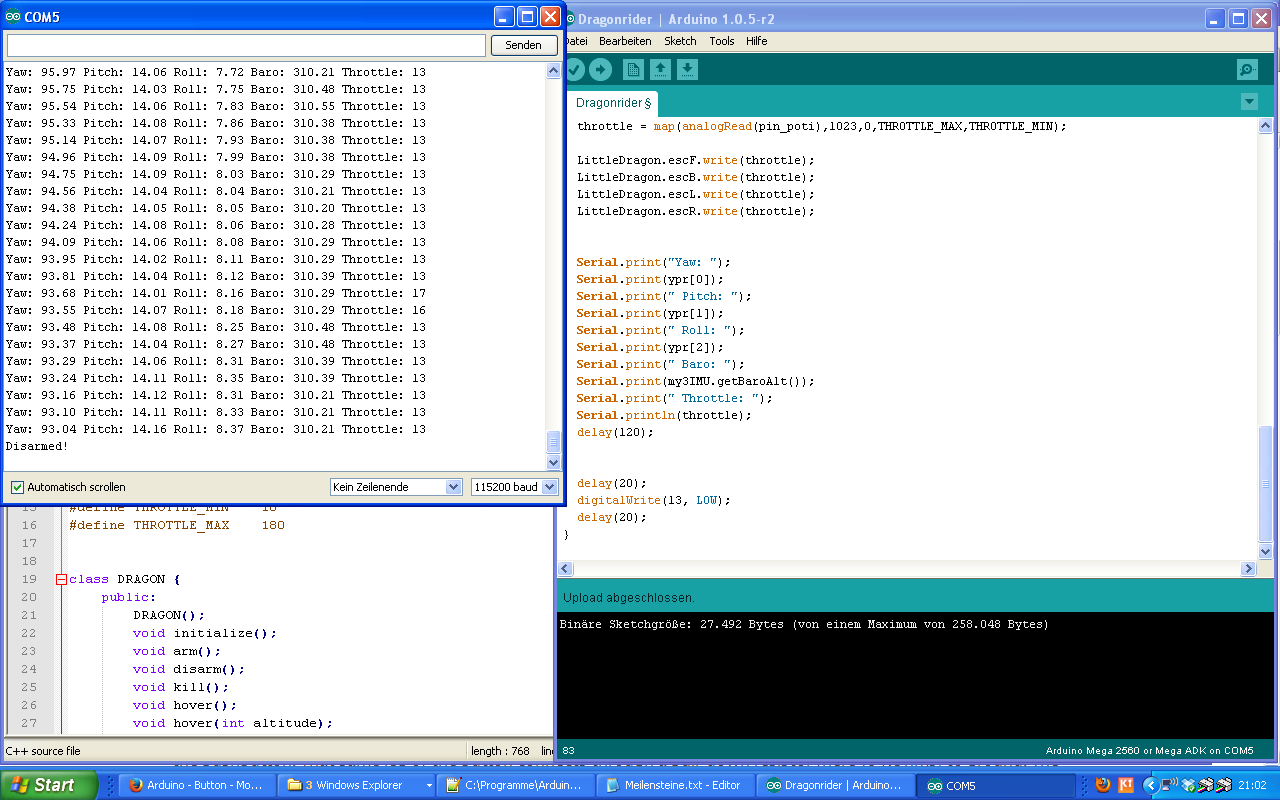
Task: Click the serial monitor vertical scrollbar thumb
Action: (553, 441)
